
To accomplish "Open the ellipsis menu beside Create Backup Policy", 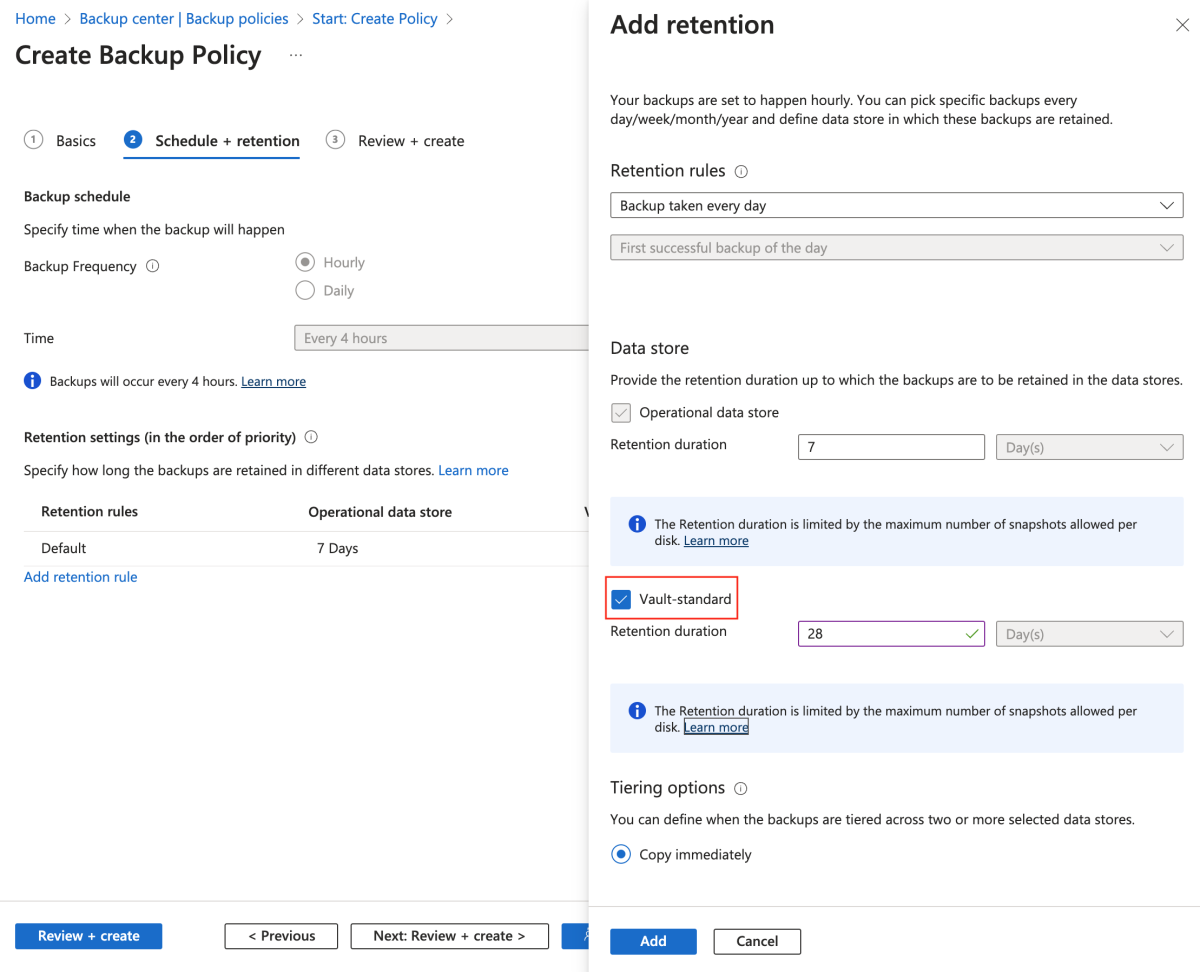I will click(x=295, y=56).
